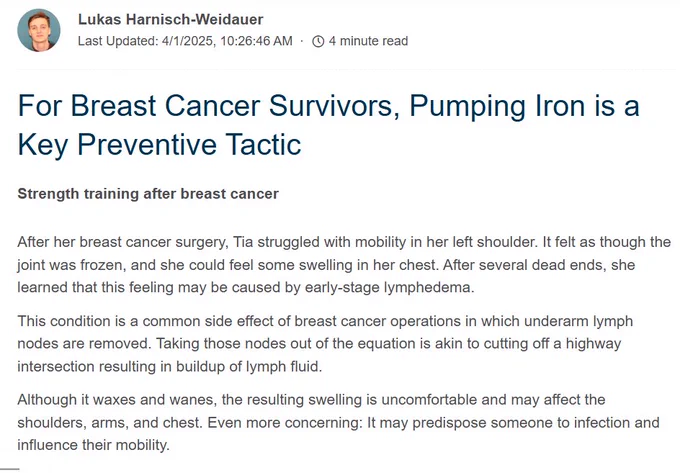Click the author's profile photo
Image resolution: width=680 pixels, height=473 pixels.
[x=39, y=30]
